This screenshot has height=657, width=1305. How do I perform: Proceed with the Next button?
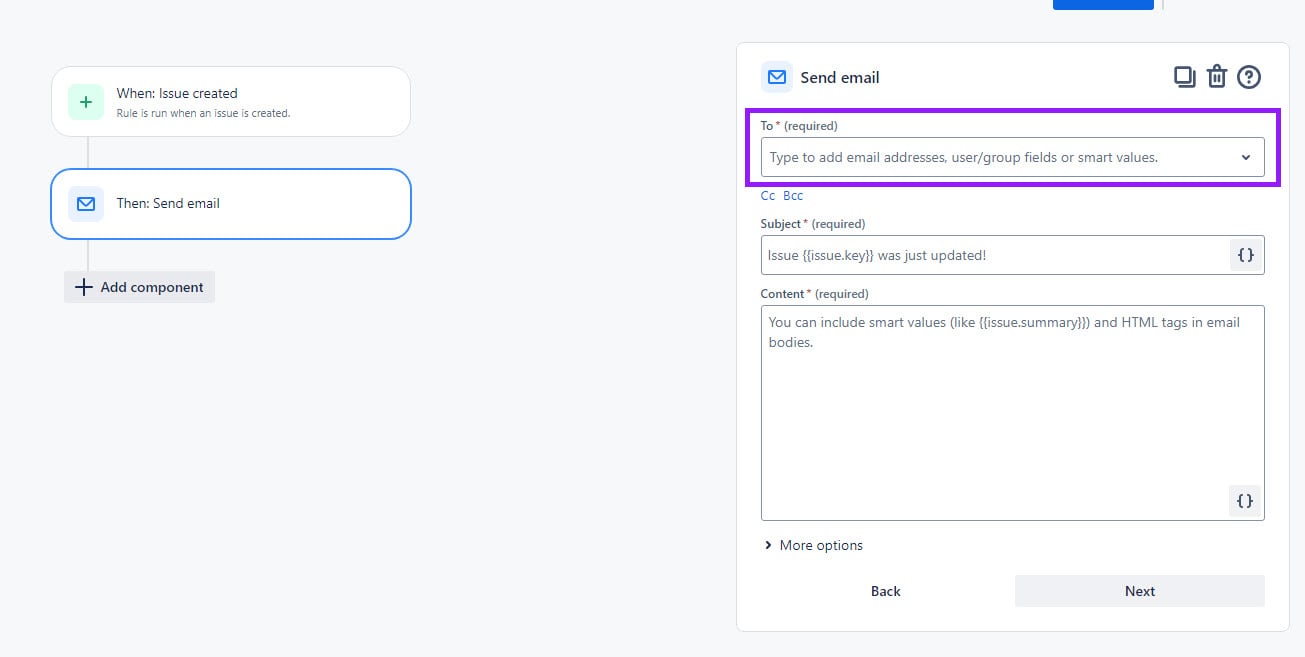[1140, 591]
